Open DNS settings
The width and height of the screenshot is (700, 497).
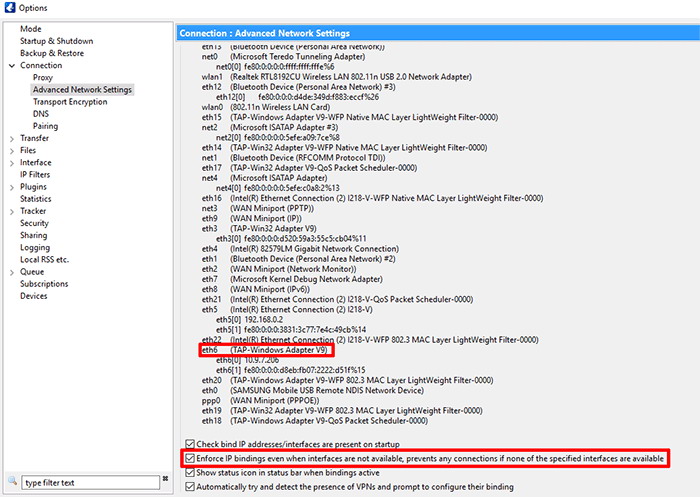pos(41,113)
